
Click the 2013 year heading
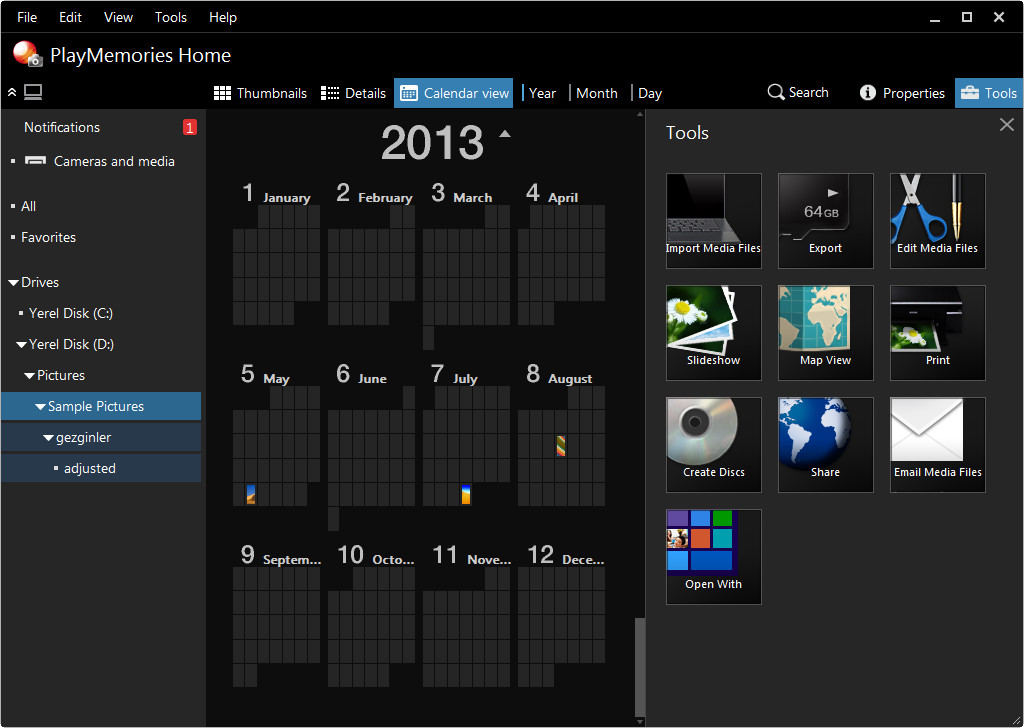coord(432,142)
